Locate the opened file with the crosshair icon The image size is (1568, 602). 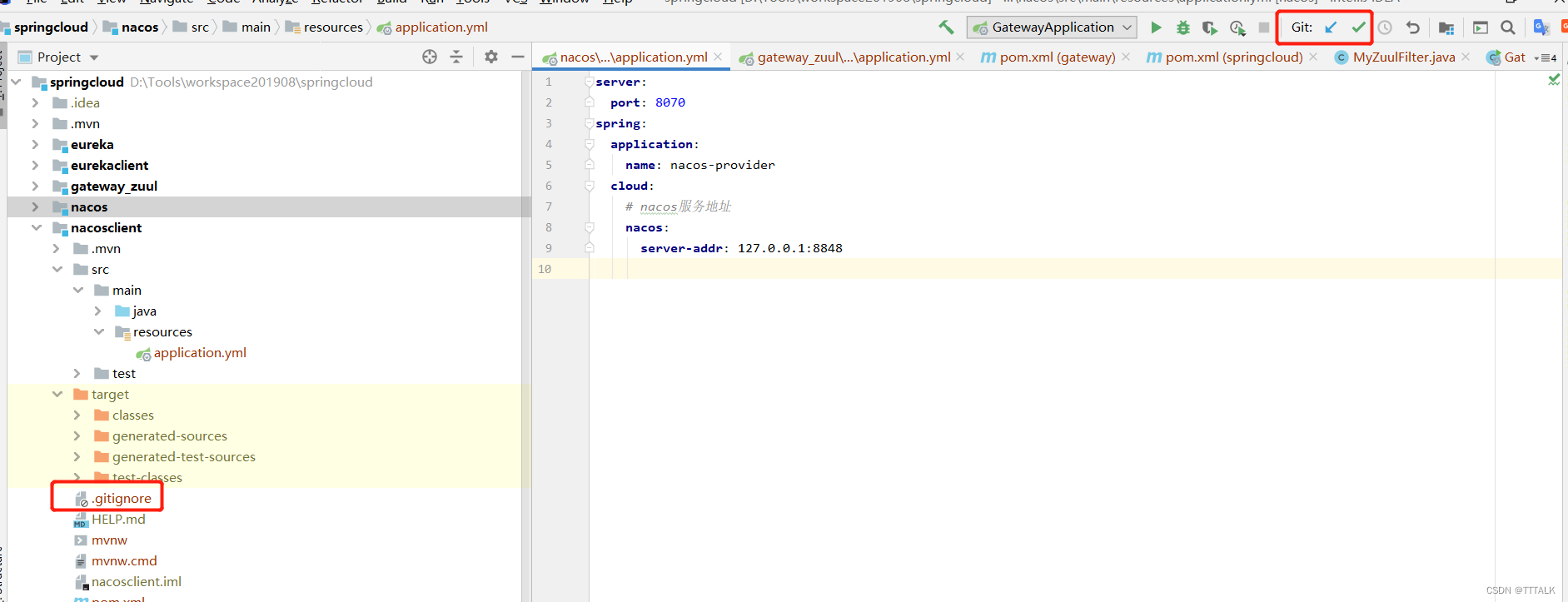(430, 57)
